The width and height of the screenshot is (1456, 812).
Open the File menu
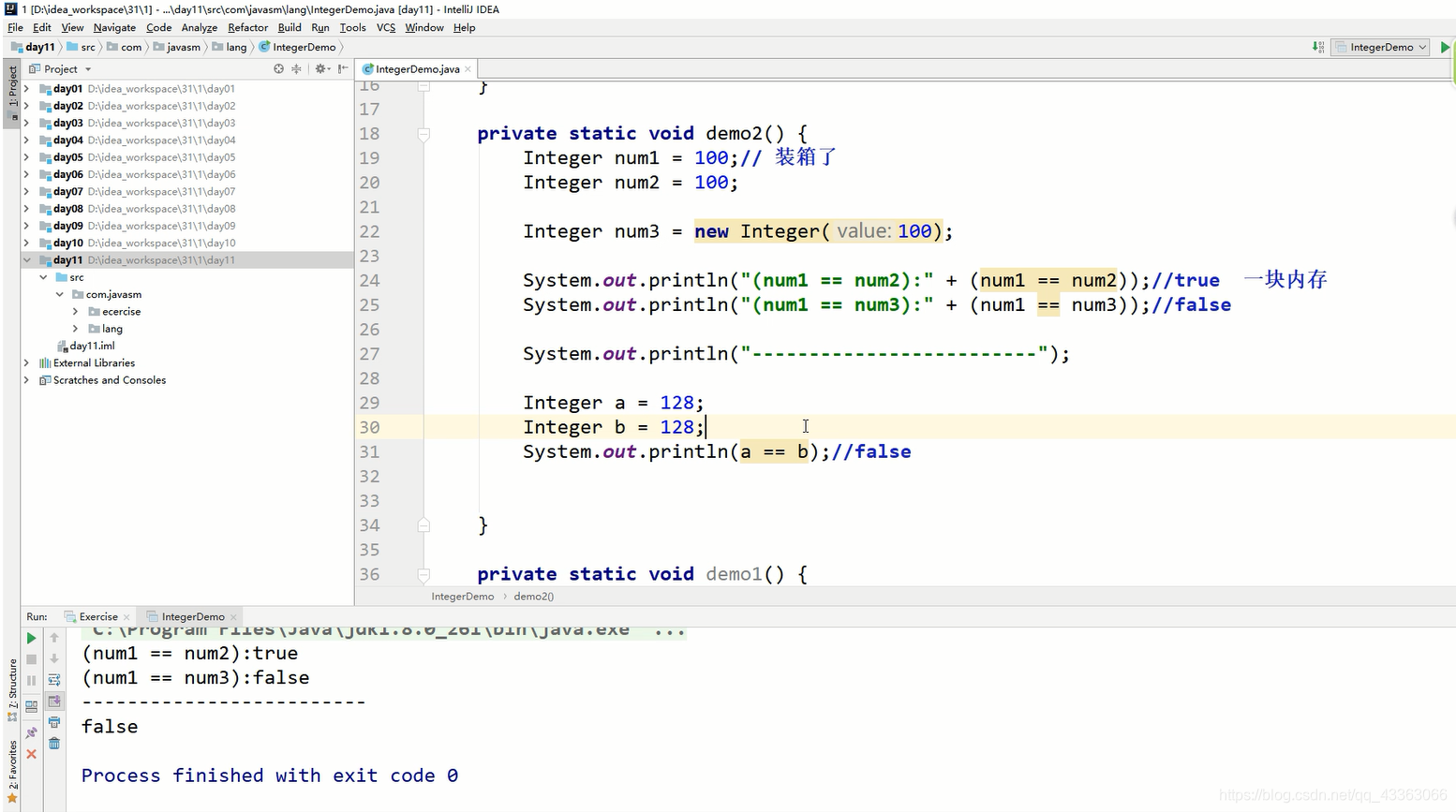[15, 27]
